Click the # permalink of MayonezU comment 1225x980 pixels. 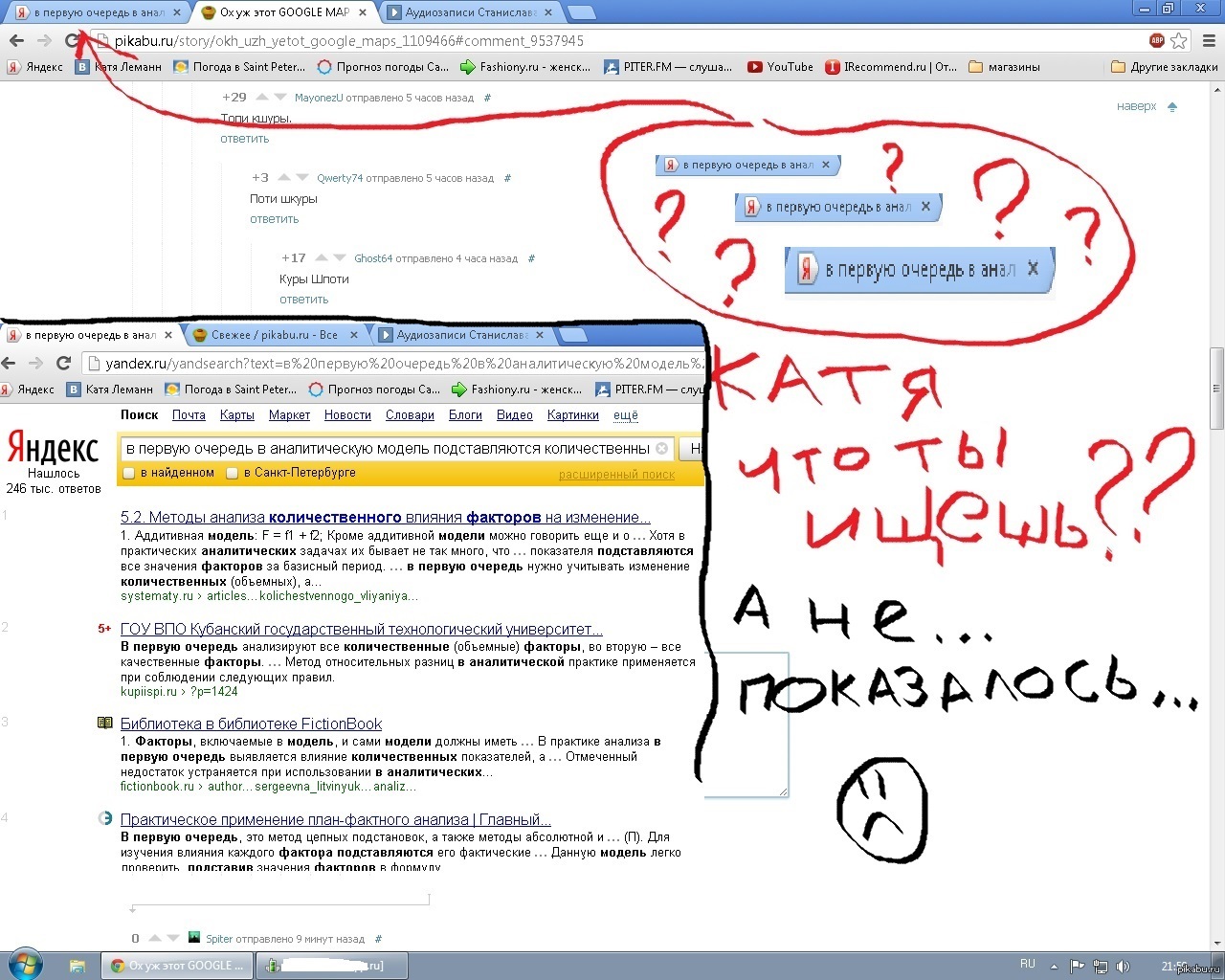487,98
